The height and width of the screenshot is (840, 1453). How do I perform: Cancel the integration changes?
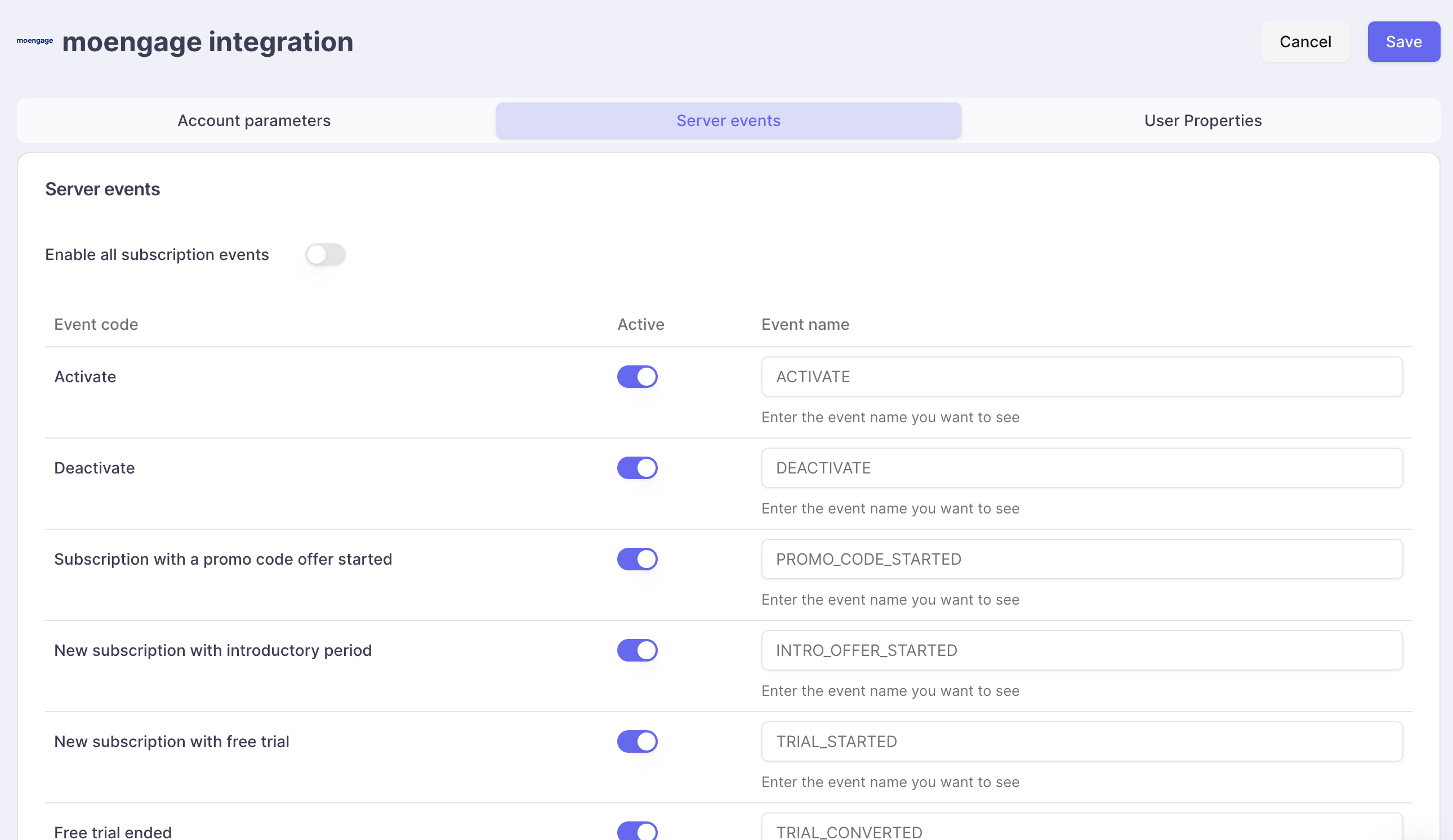(x=1305, y=42)
